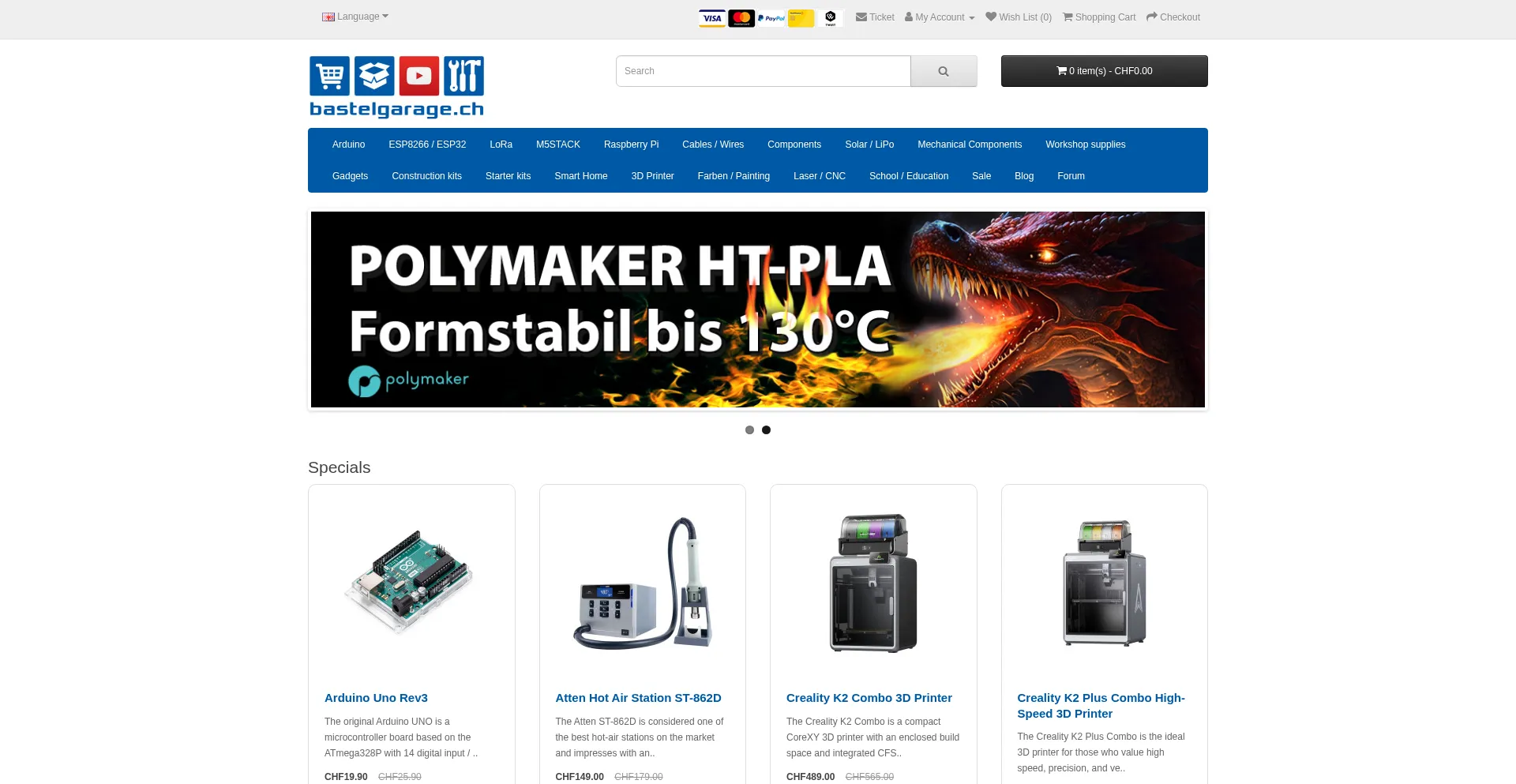1516x784 pixels.
Task: Click the Creality K2 Combo product image
Action: point(873,583)
